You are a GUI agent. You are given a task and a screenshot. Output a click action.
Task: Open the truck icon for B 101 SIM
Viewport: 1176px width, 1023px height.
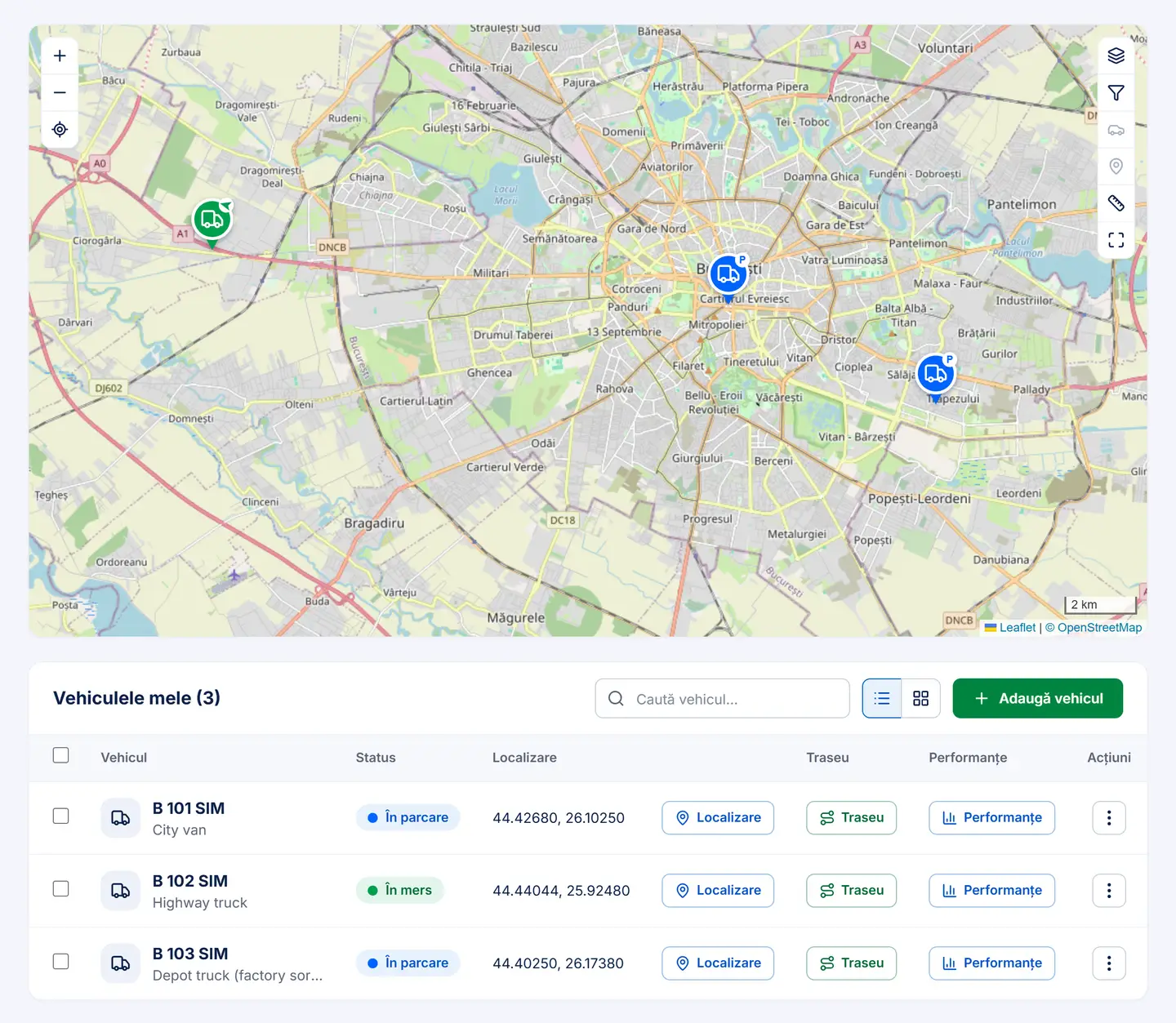coord(121,818)
